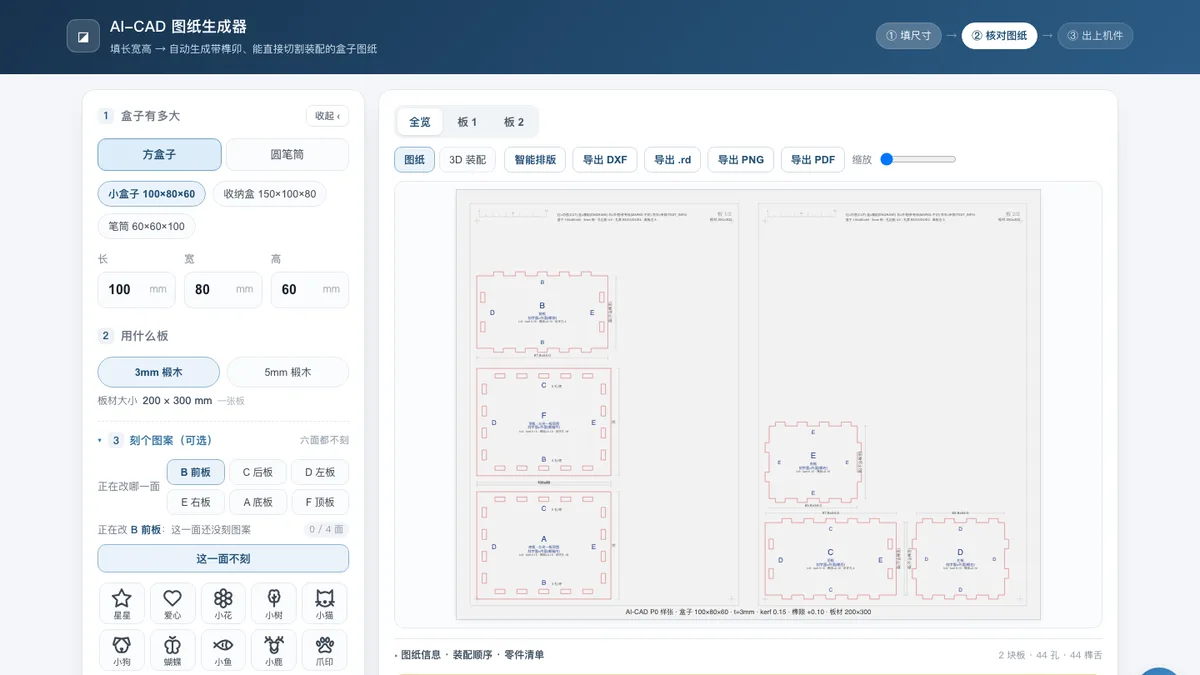This screenshot has width=1200, height=675.
Task: Select F 顶板 face
Action: (320, 502)
